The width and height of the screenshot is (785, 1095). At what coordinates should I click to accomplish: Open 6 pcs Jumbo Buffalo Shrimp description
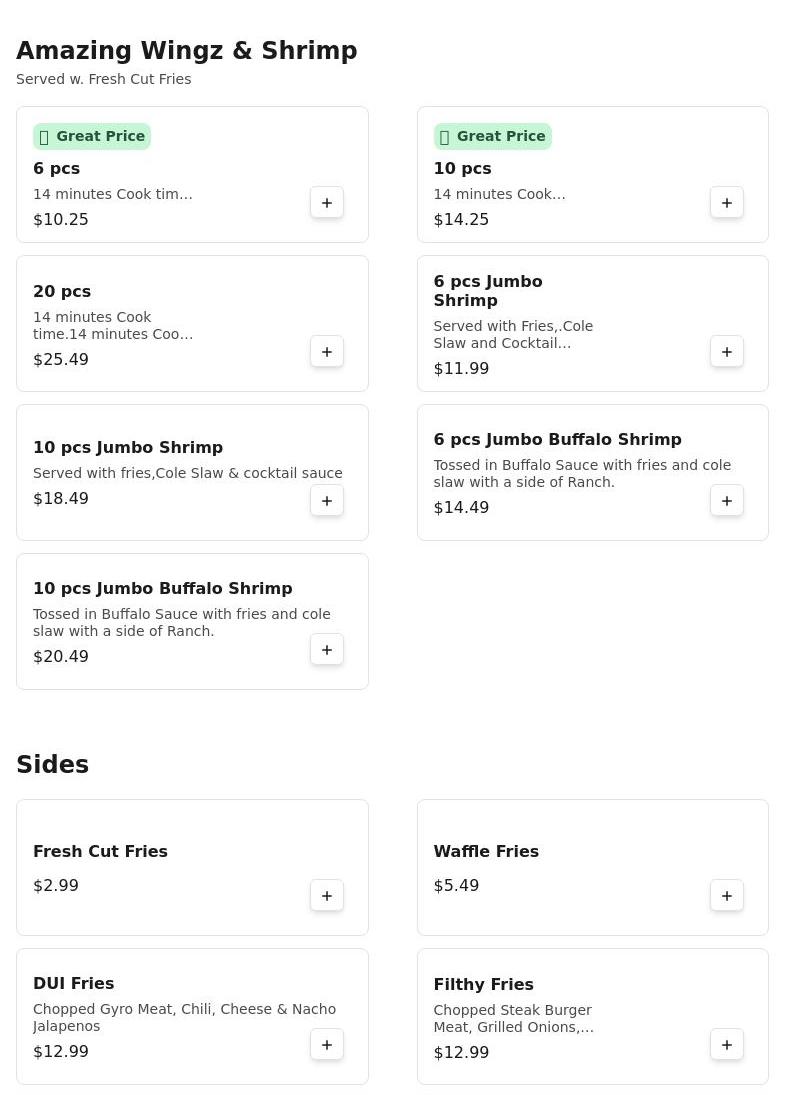582,473
